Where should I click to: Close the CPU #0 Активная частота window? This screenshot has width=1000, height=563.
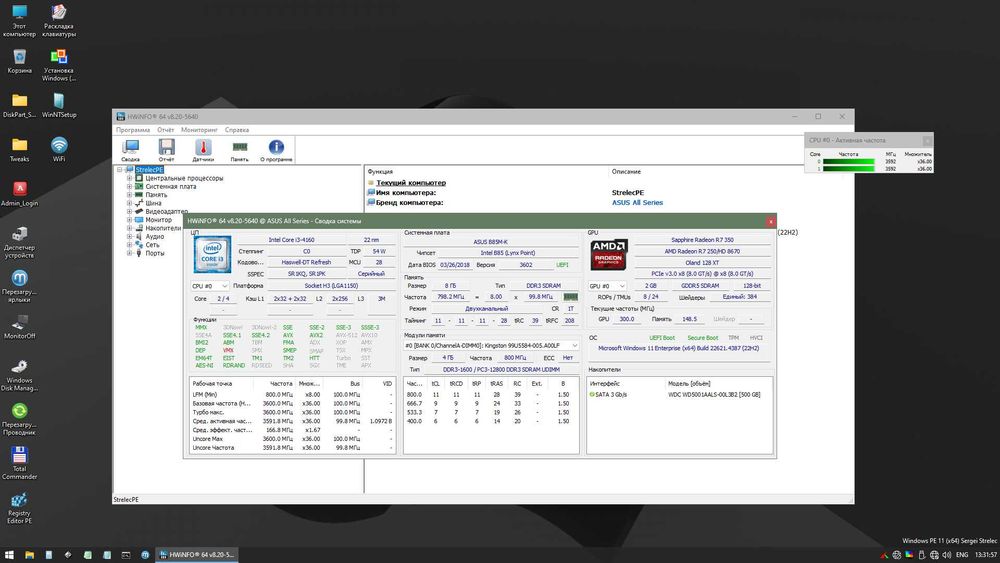[927, 140]
